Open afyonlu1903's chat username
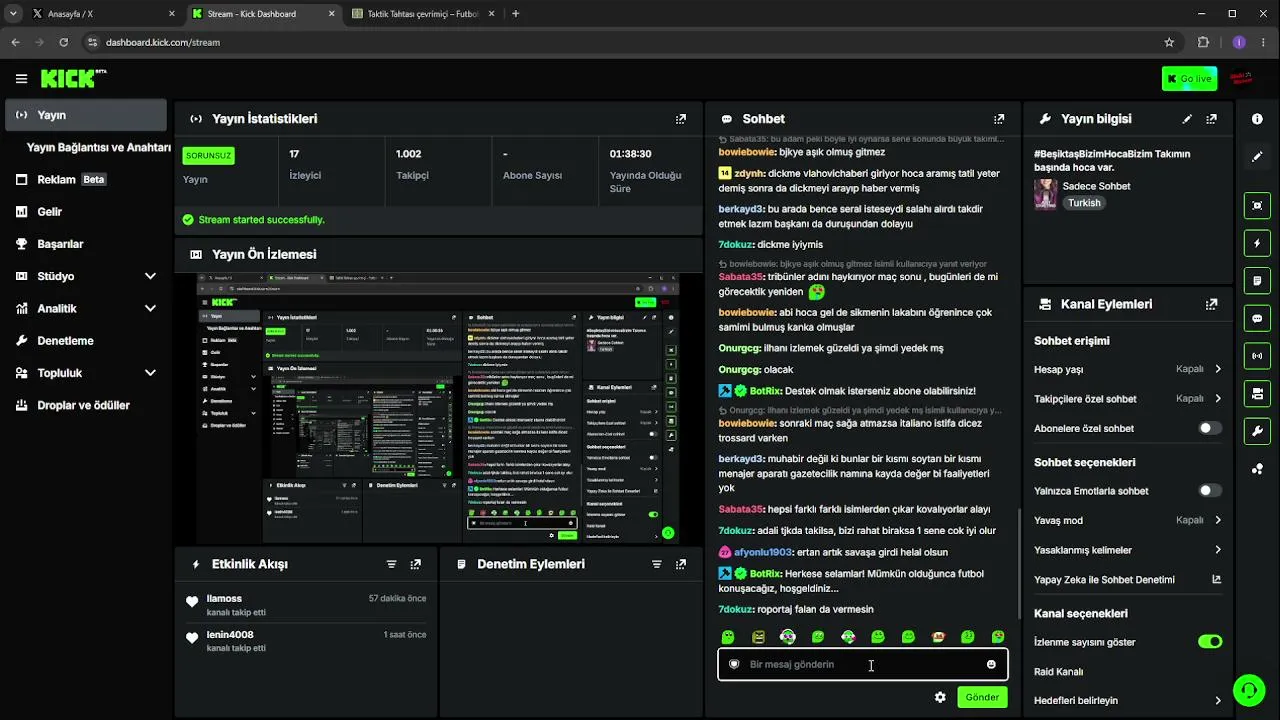Viewport: 1280px width, 720px height. (x=763, y=552)
